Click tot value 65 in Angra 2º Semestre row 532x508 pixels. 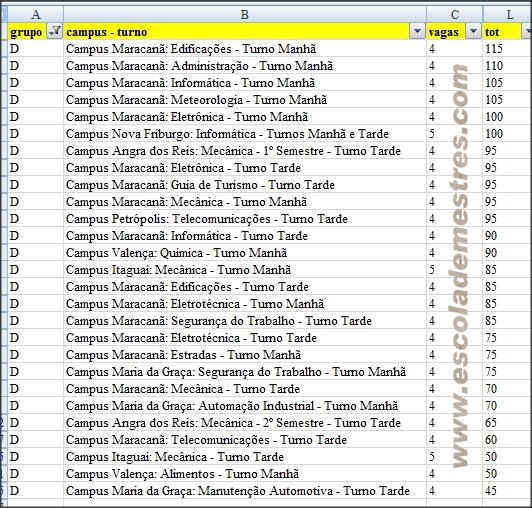click(491, 422)
